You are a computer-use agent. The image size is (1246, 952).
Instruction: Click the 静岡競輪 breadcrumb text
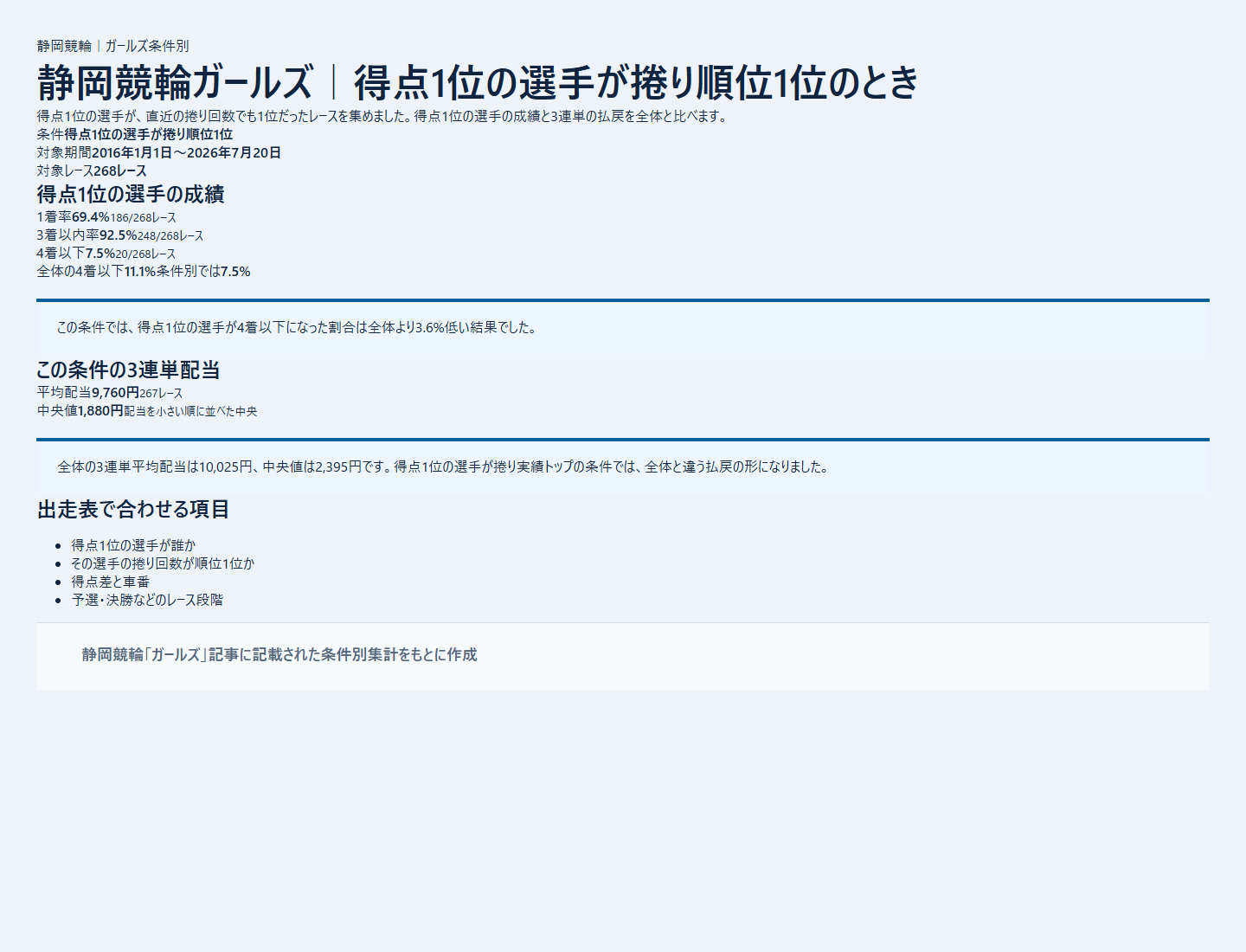pyautogui.click(x=64, y=46)
